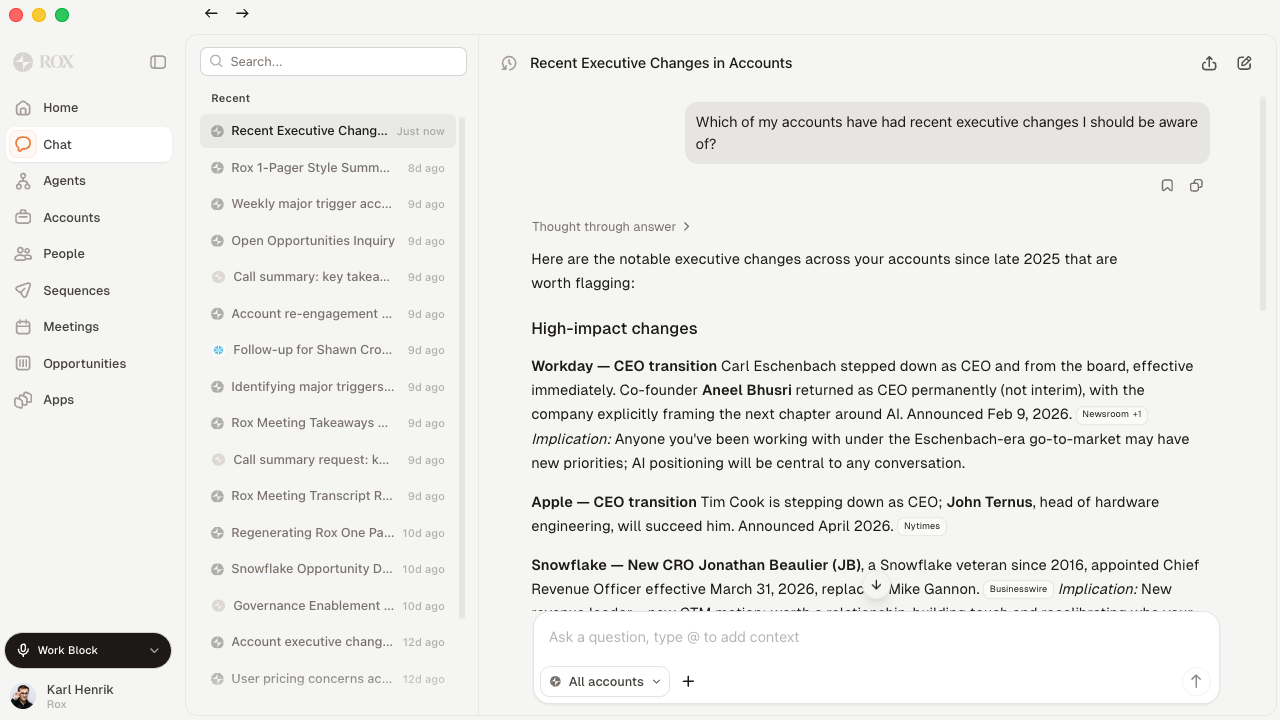Click the Work Block microphone icon
The width and height of the screenshot is (1280, 720).
pyautogui.click(x=23, y=650)
